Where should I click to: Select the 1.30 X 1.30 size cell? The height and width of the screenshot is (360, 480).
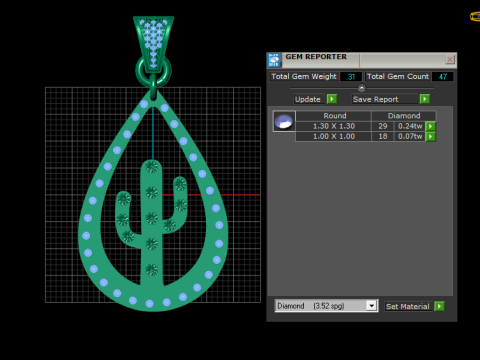click(334, 126)
